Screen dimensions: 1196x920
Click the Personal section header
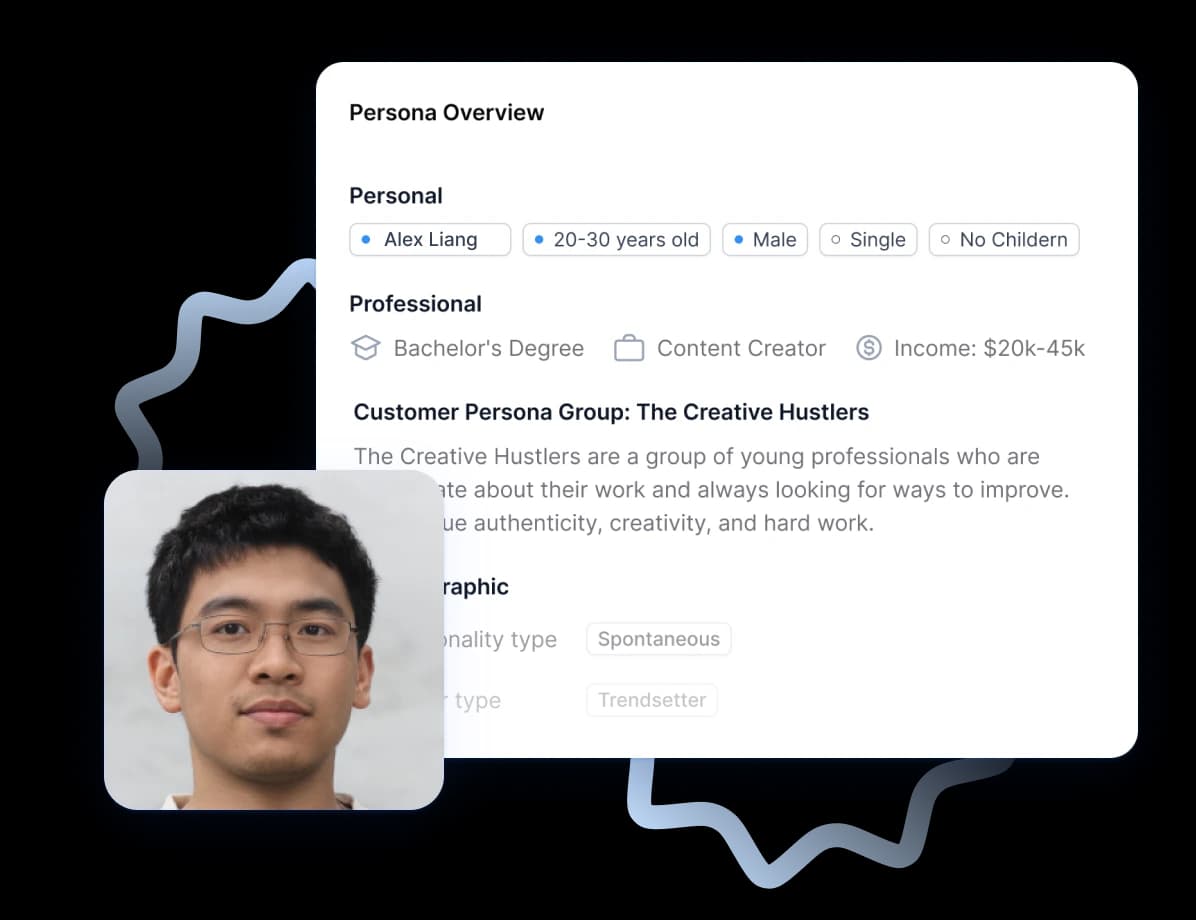(396, 195)
